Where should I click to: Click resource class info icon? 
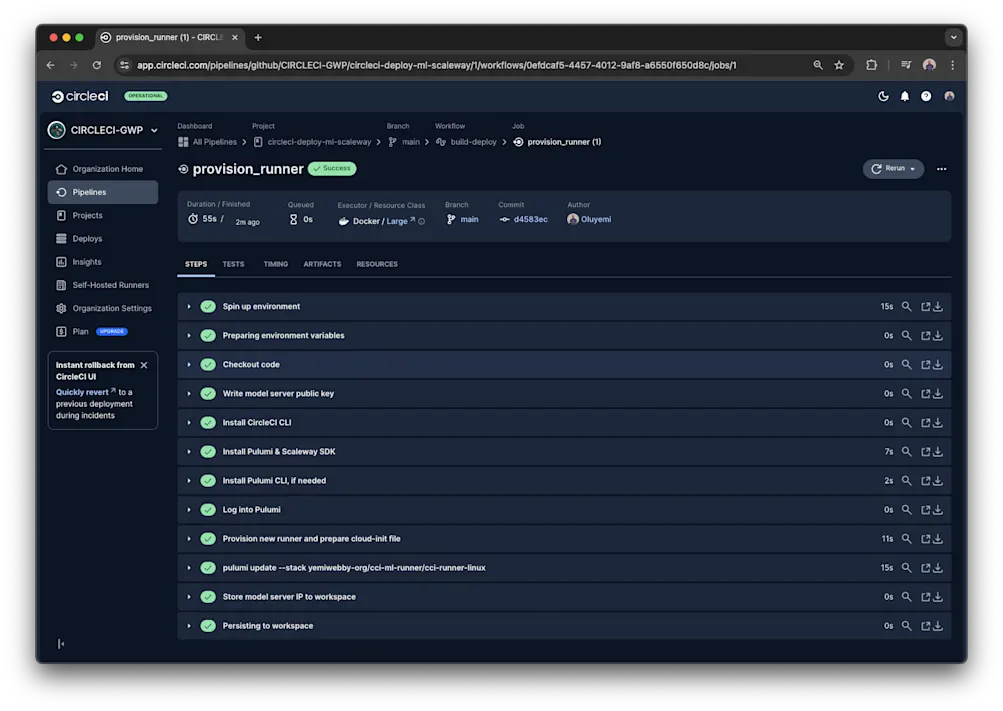tap(422, 221)
